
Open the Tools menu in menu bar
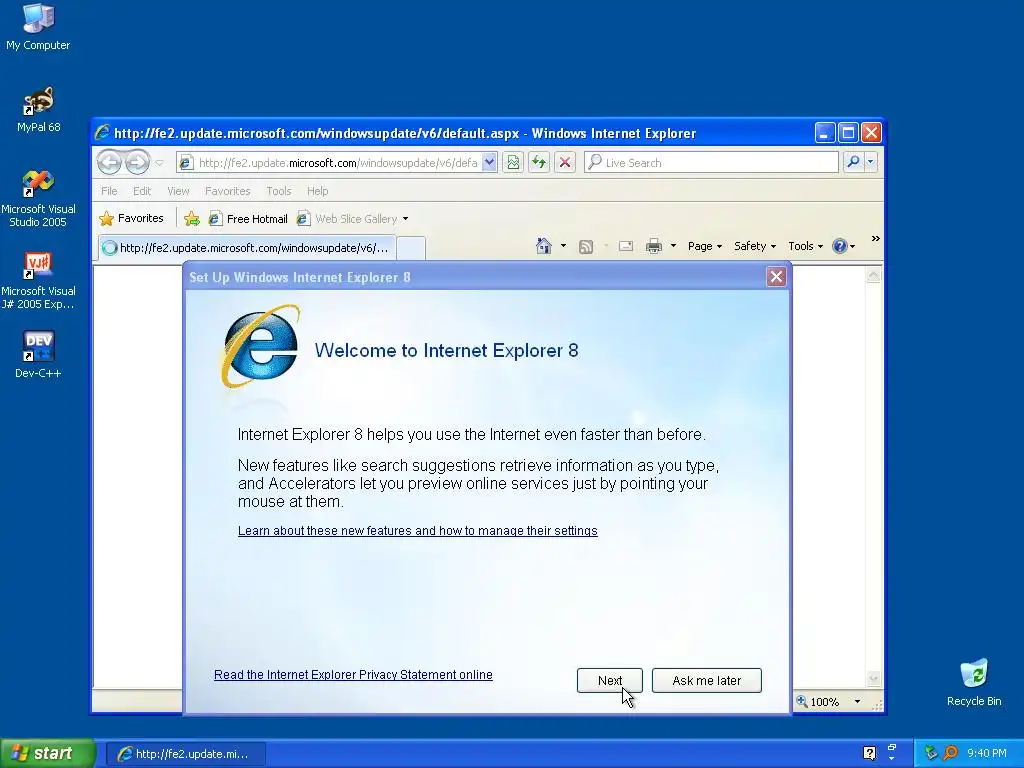279,191
